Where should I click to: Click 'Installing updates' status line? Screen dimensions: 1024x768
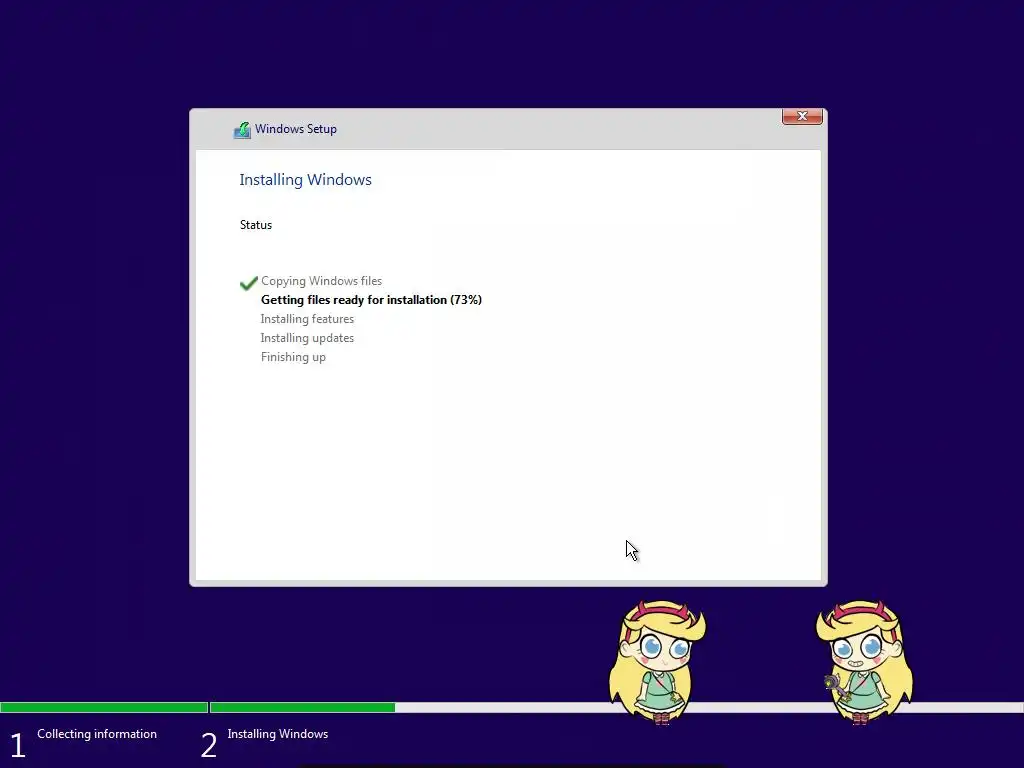pyautogui.click(x=307, y=338)
